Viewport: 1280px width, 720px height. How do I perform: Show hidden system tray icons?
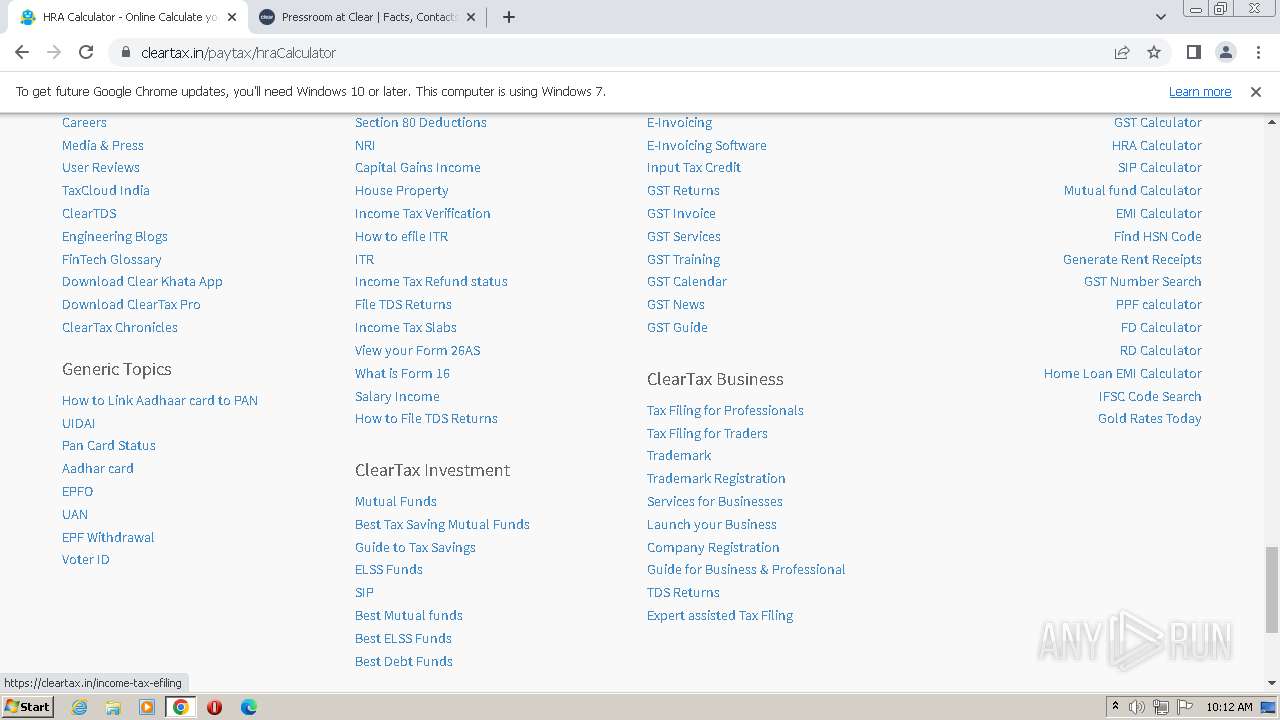(x=1116, y=707)
